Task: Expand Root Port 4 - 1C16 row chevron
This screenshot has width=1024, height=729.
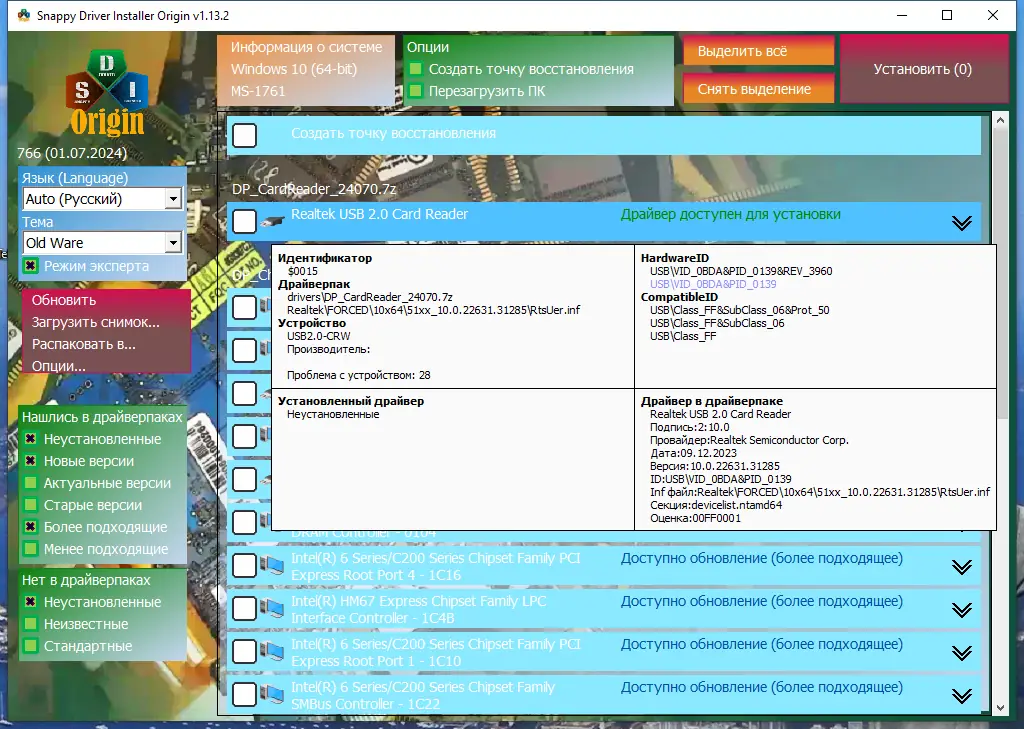Action: (x=961, y=567)
